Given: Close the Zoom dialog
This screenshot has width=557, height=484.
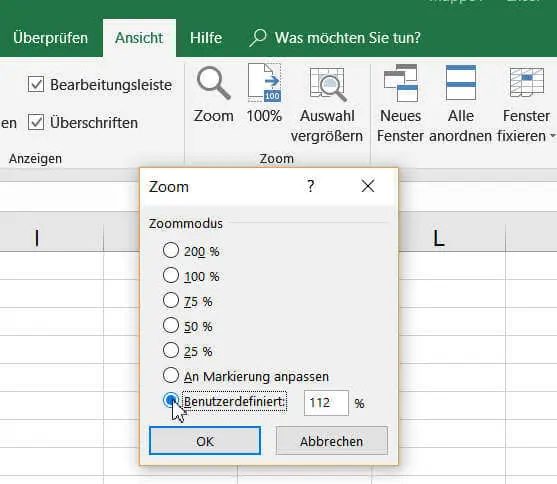Looking at the screenshot, I should pos(368,186).
